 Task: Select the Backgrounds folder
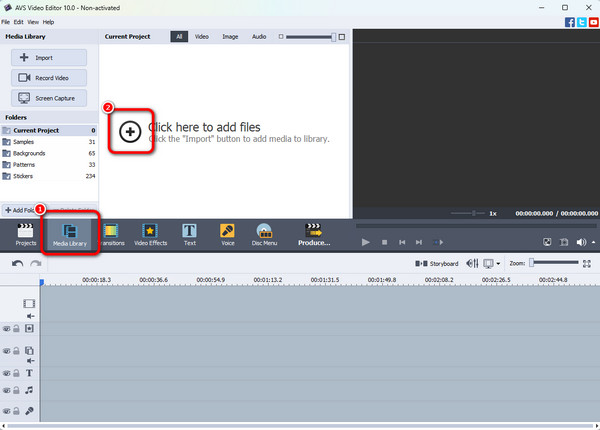coord(49,153)
